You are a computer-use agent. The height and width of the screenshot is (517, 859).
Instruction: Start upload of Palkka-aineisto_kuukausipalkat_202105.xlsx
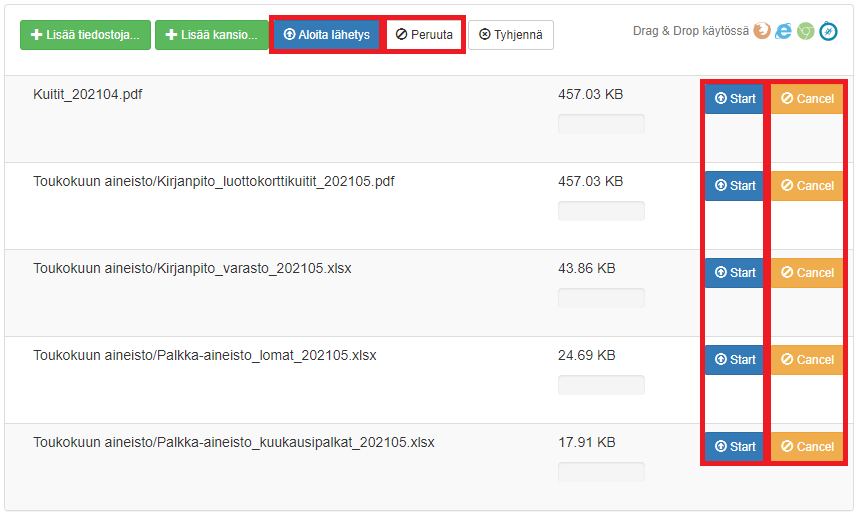734,447
